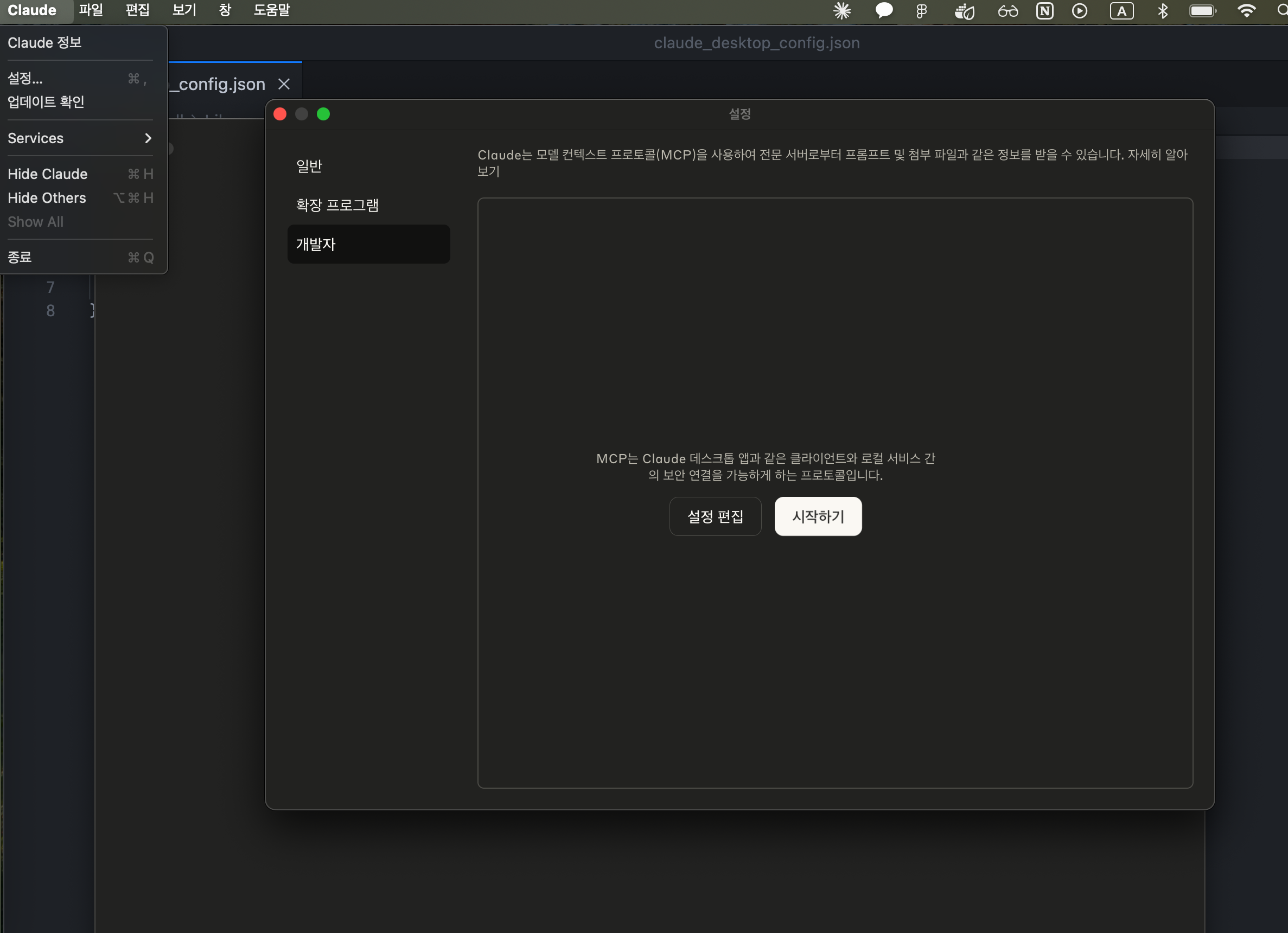Switch the input source A indicator

point(1121,11)
